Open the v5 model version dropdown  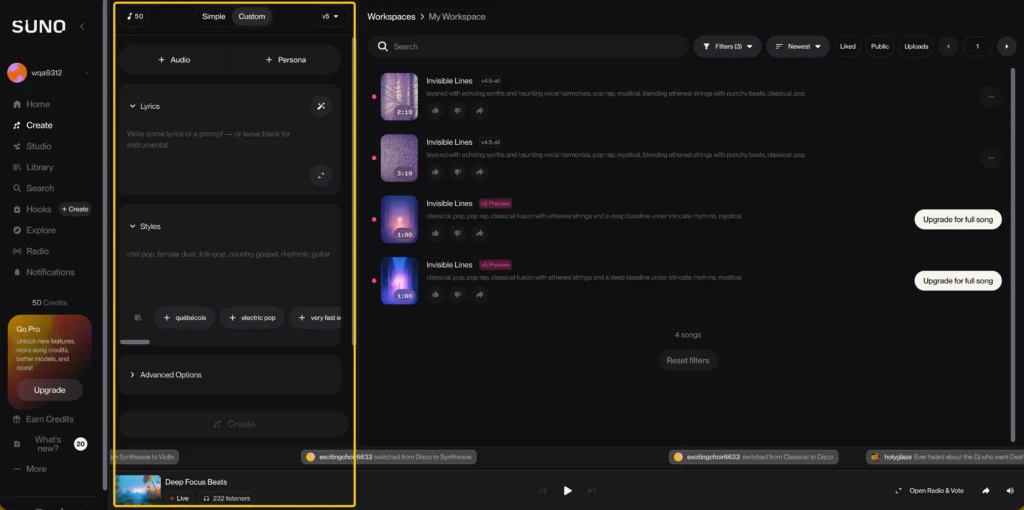click(330, 16)
